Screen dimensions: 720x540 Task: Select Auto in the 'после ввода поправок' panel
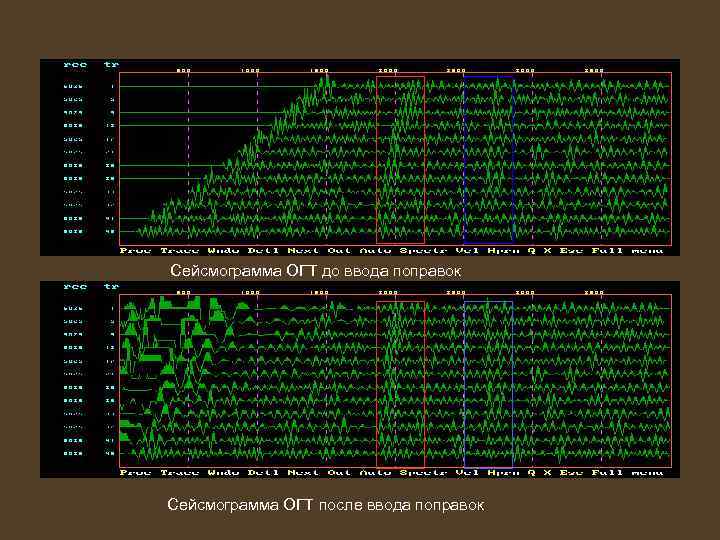tap(375, 472)
